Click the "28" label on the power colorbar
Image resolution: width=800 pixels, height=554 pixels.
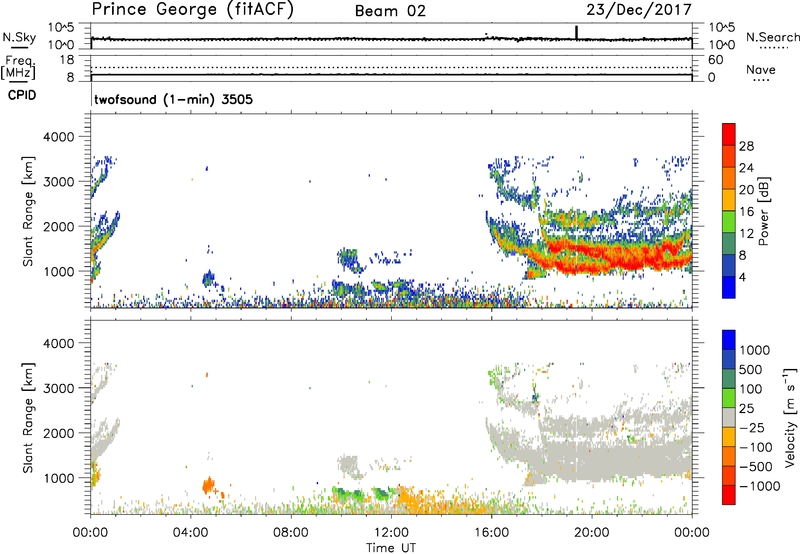(746, 146)
